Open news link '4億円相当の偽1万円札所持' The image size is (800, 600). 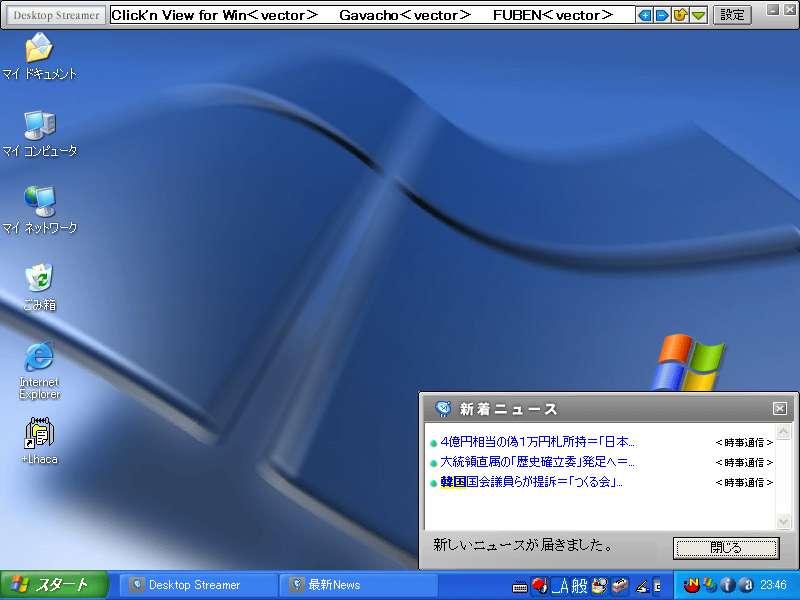tap(537, 442)
